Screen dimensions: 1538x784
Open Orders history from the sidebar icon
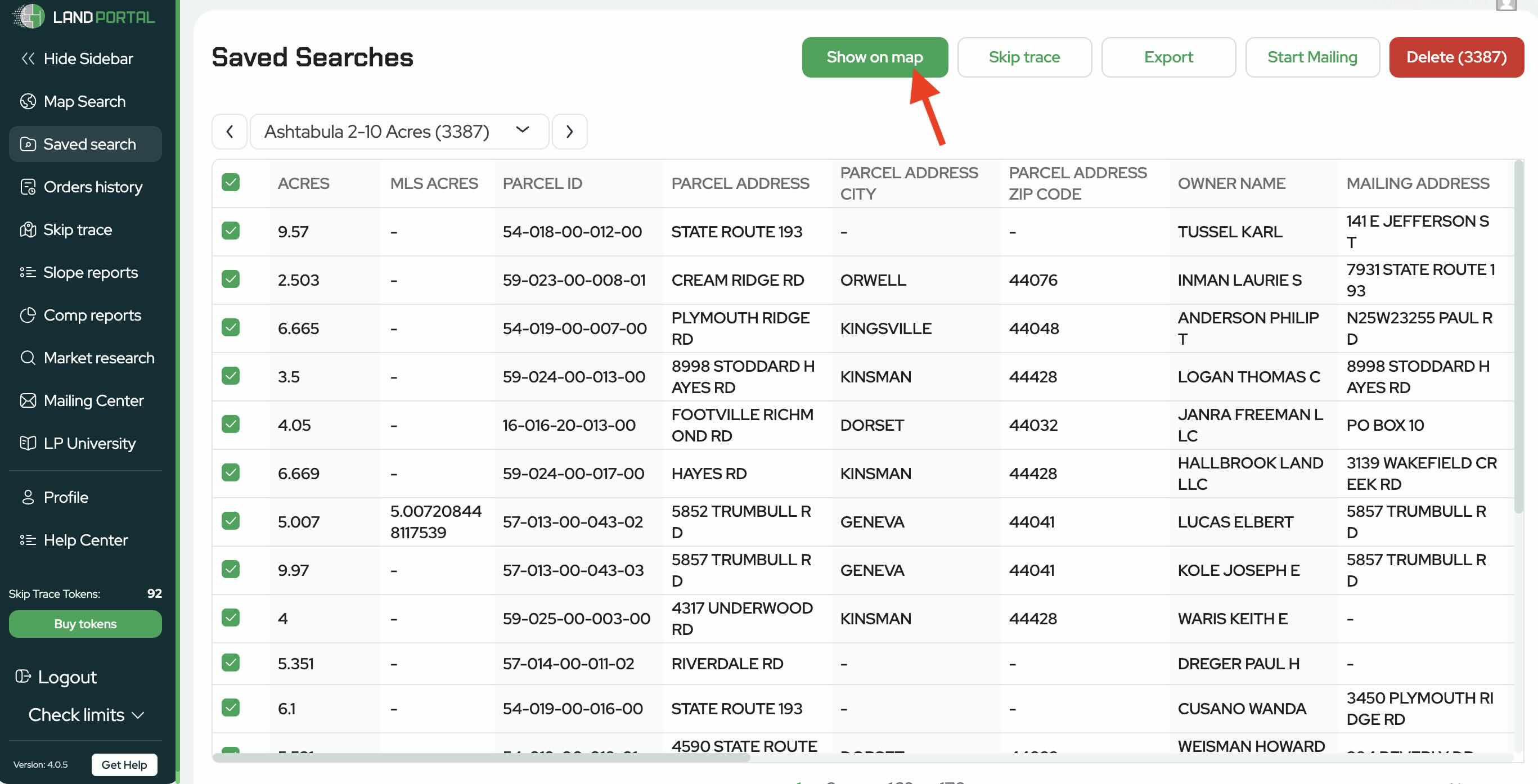[28, 187]
